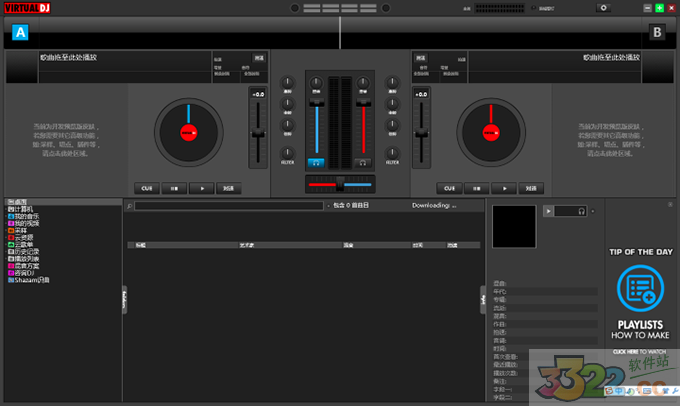Image resolution: width=680 pixels, height=406 pixels.
Task: Select deck A badge
Action: pyautogui.click(x=20, y=33)
